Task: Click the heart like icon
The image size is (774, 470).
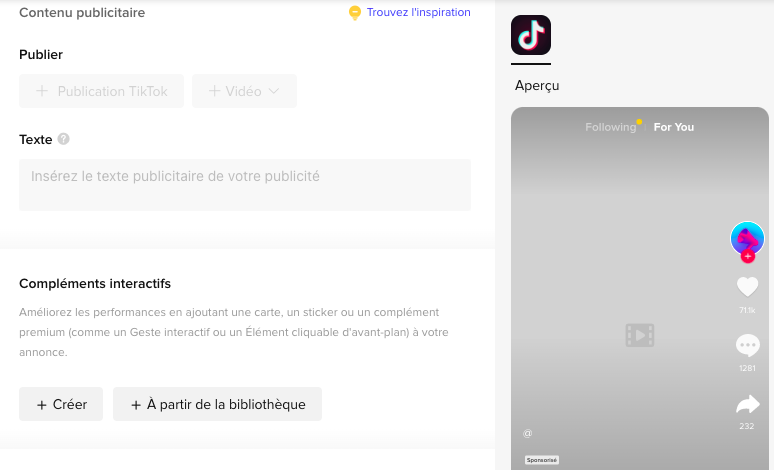Action: tap(747, 287)
